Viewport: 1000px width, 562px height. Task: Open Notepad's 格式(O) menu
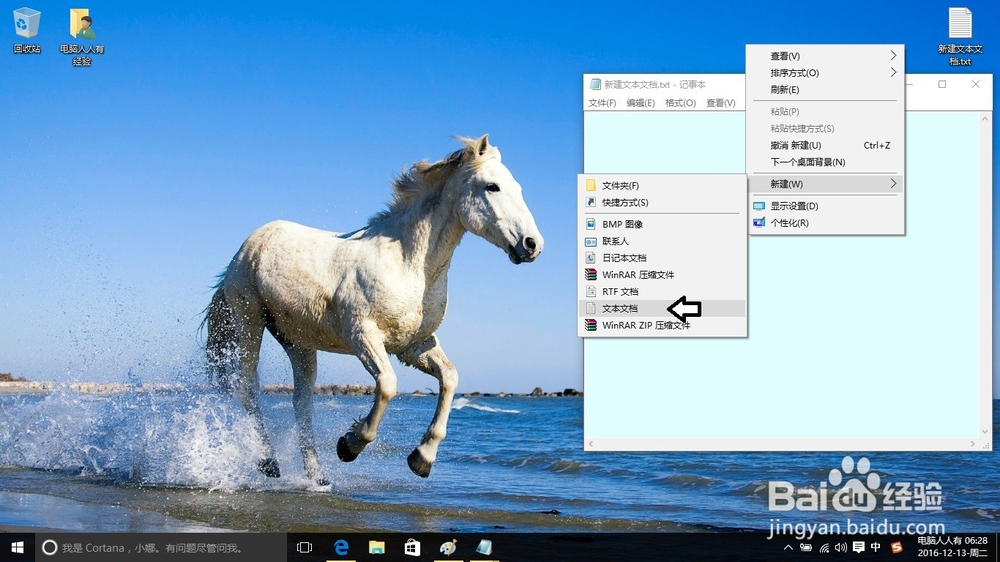click(680, 103)
